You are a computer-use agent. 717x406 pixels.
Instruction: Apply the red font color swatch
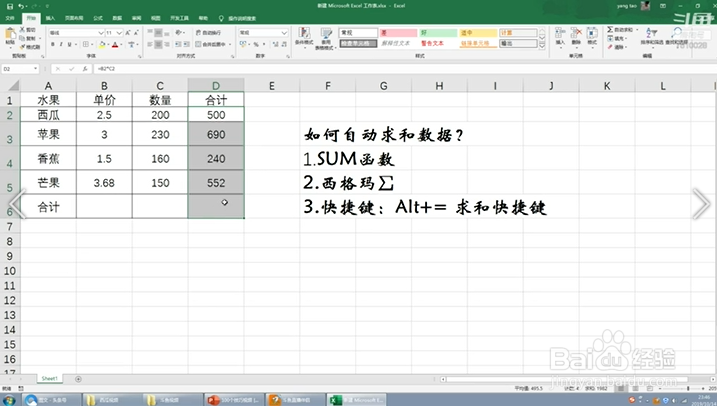[x=115, y=44]
